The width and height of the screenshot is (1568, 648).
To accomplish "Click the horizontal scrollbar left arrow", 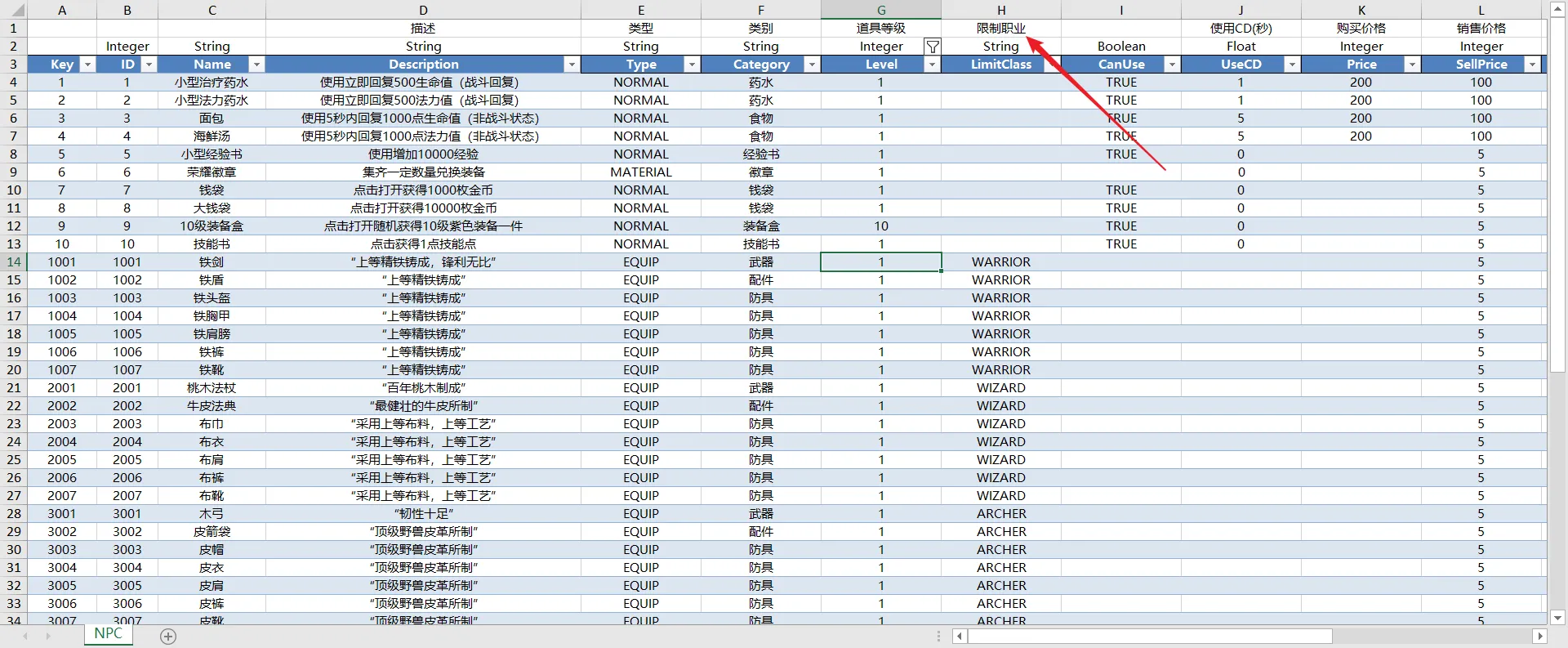I will tap(960, 636).
